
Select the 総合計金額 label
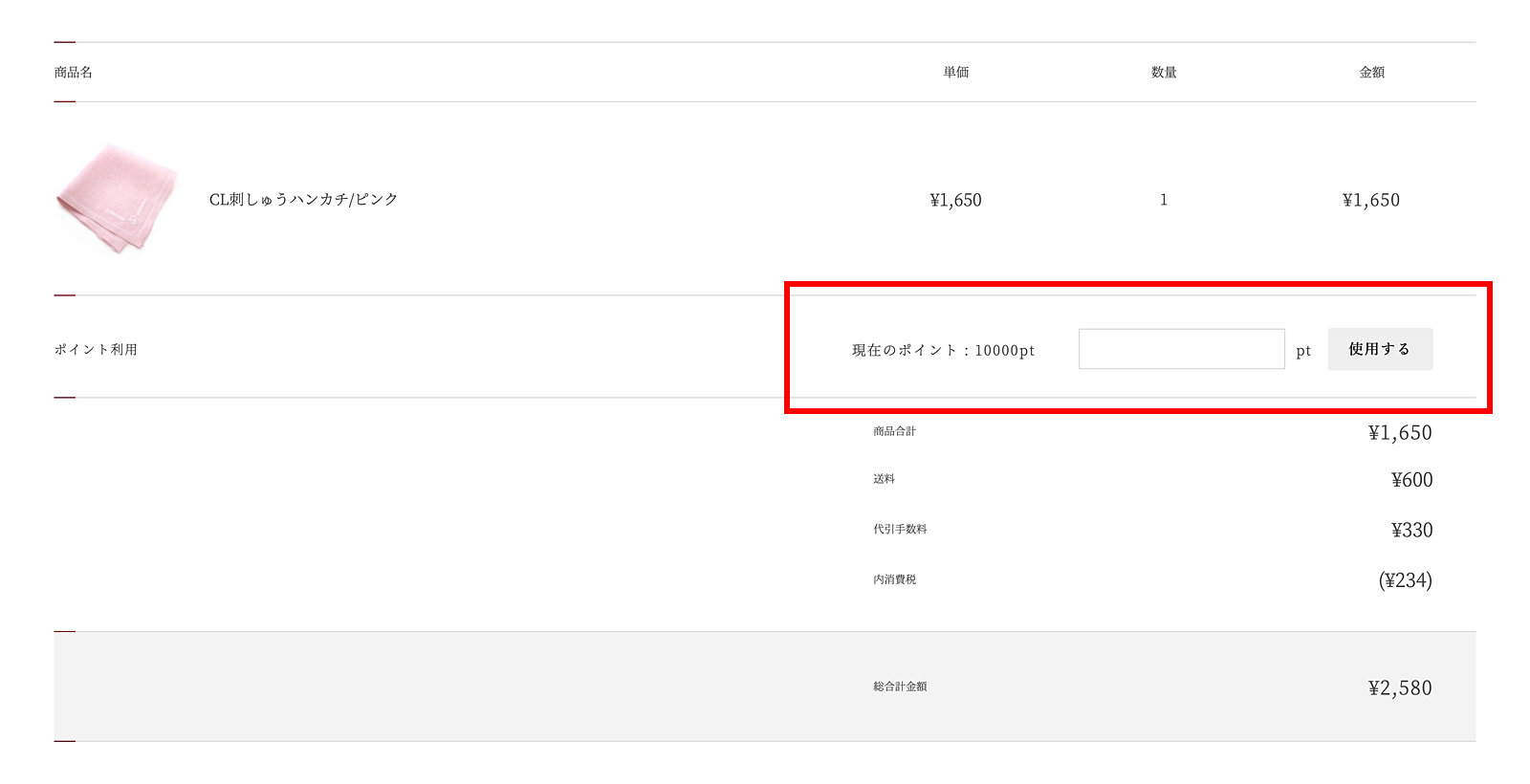click(x=900, y=686)
